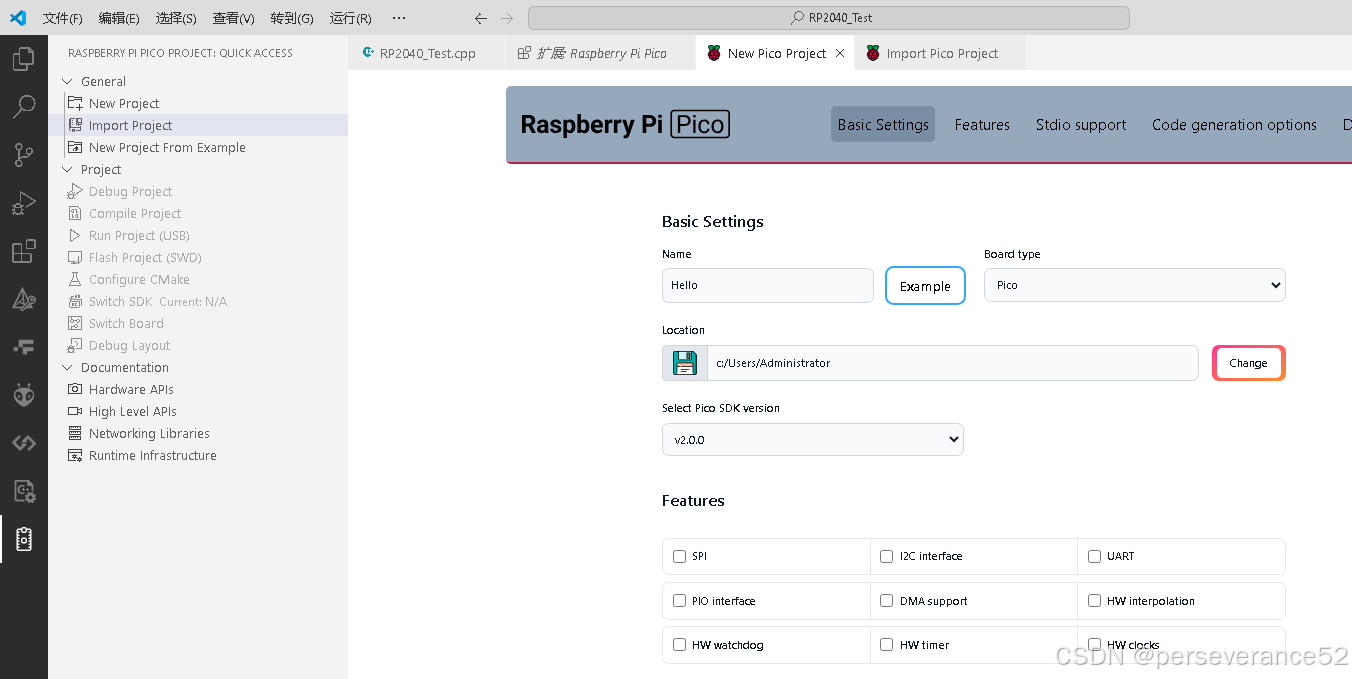Enable the I2C interface checkbox

pos(887,556)
